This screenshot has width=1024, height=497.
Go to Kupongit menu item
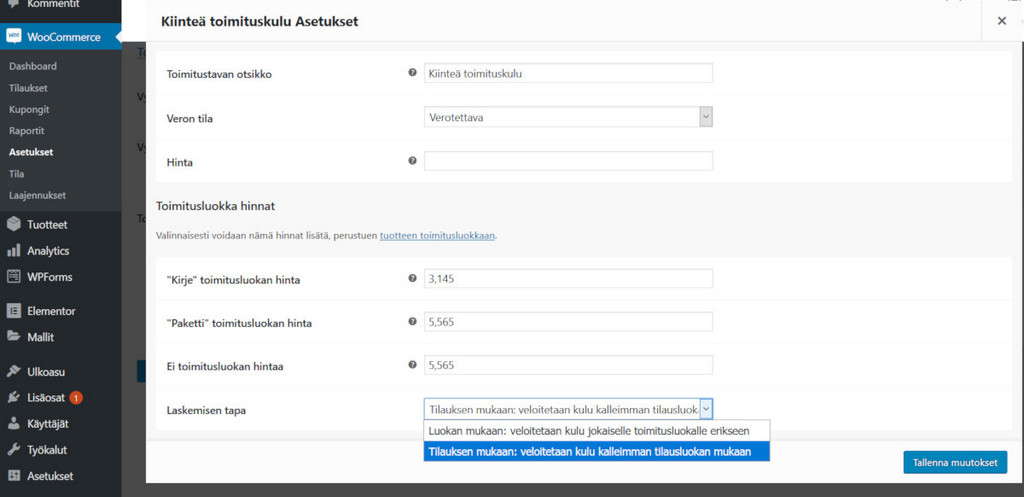pos(29,110)
